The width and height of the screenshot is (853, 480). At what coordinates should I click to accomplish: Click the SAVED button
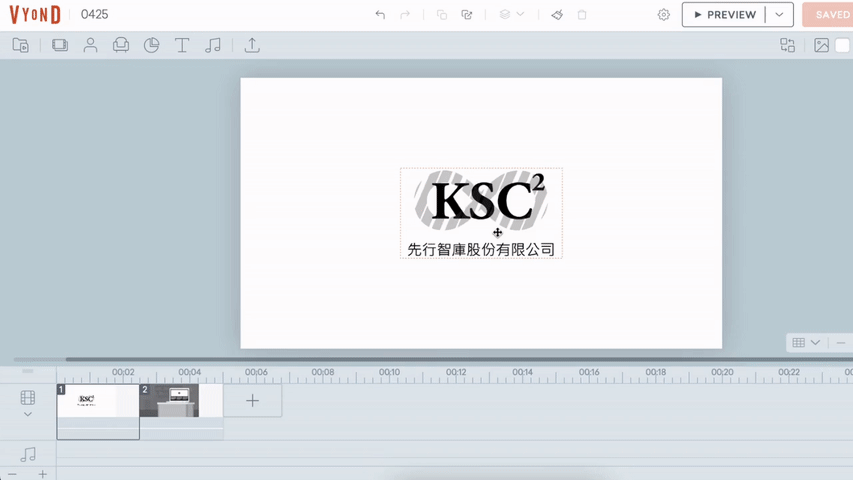click(x=828, y=15)
